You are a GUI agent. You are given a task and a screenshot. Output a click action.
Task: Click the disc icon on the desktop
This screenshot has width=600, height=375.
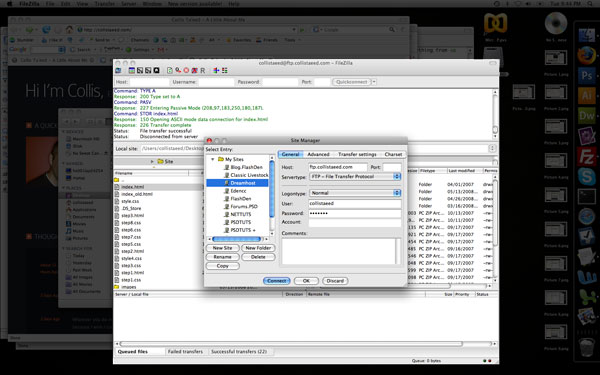(x=556, y=23)
